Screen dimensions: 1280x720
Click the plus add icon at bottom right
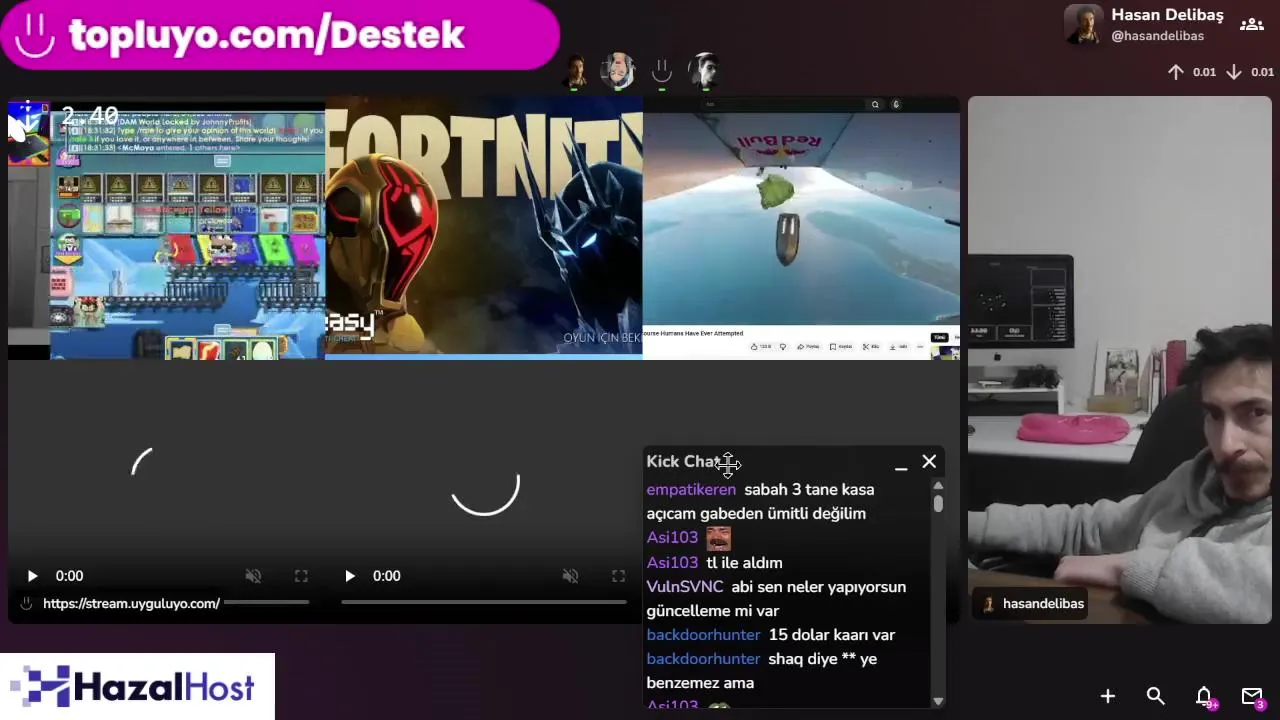tap(1108, 696)
